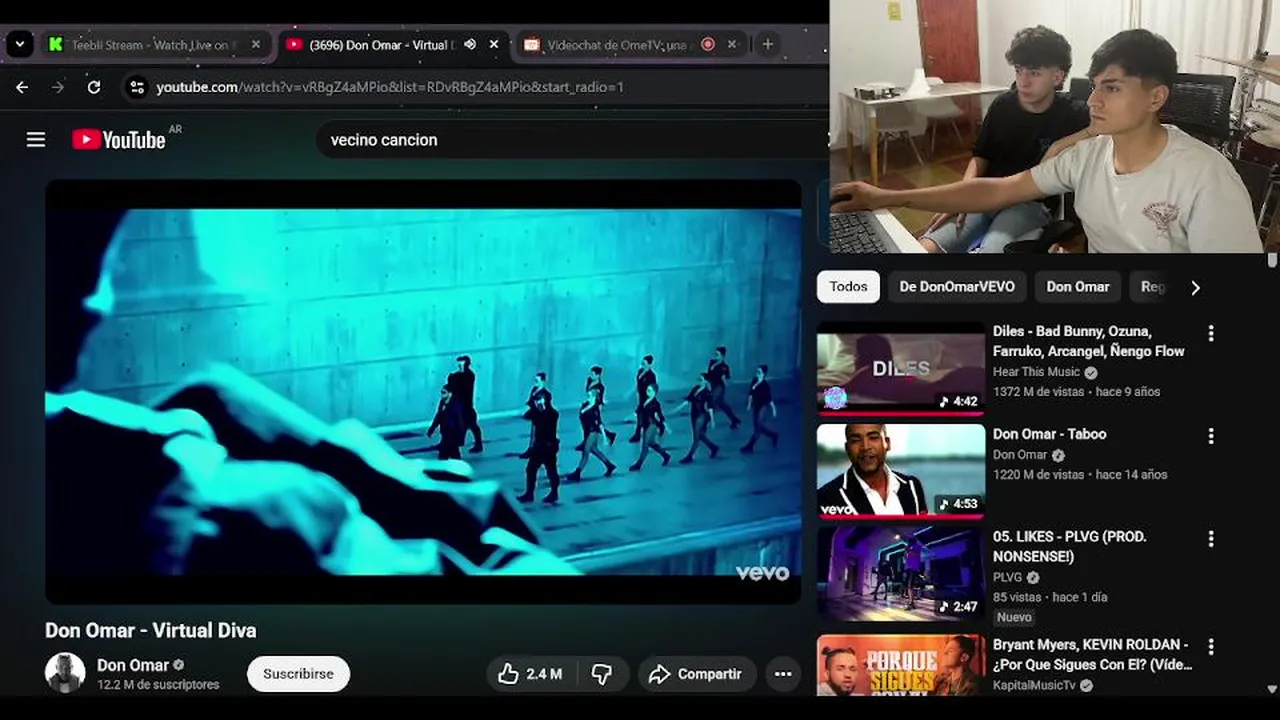The height and width of the screenshot is (720, 1280).
Task: Open Don Omar channel avatar
Action: tap(65, 673)
